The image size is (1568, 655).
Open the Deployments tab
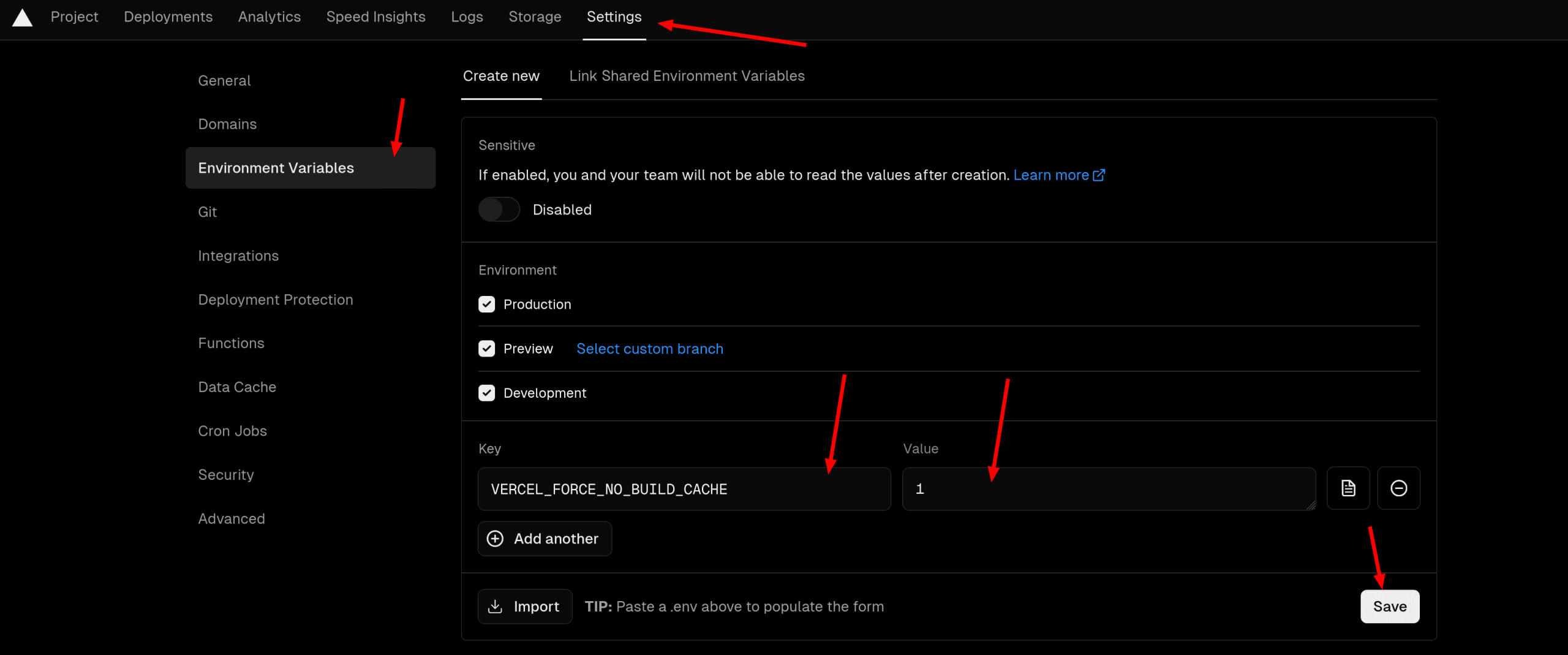tap(168, 17)
